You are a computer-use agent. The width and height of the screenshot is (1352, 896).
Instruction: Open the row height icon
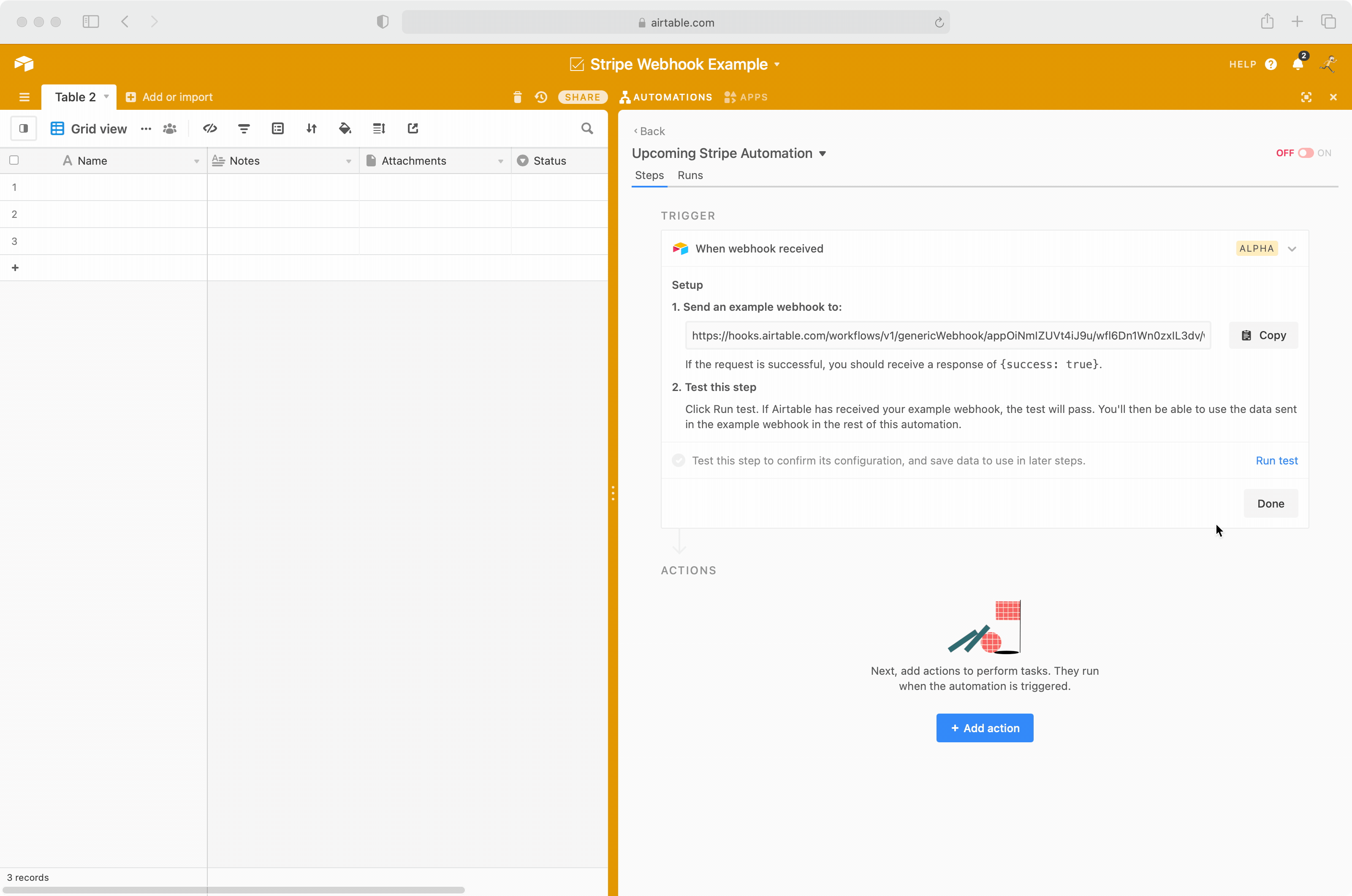pyautogui.click(x=379, y=128)
